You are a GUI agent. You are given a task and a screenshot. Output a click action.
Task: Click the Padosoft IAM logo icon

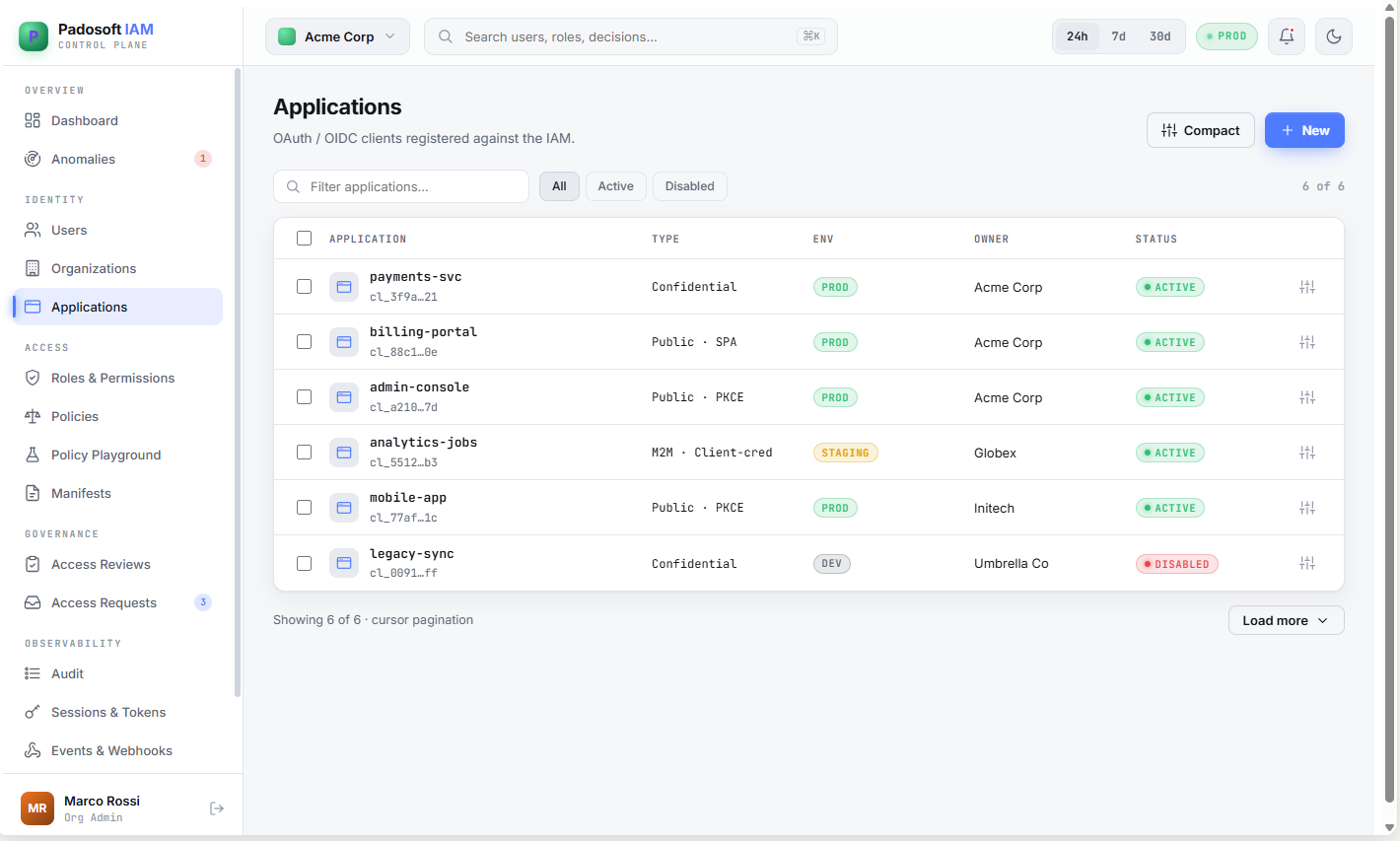(34, 36)
